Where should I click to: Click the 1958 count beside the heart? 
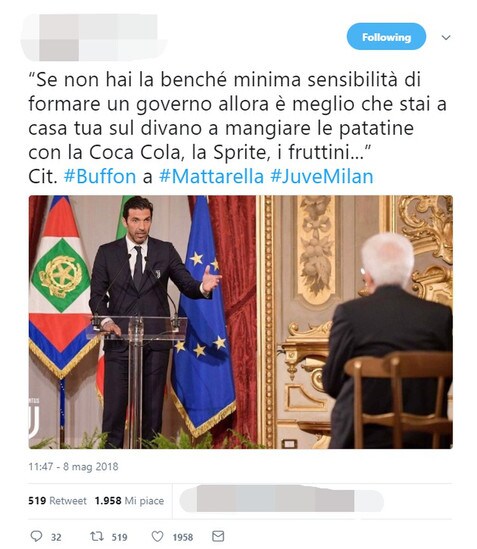point(183,537)
